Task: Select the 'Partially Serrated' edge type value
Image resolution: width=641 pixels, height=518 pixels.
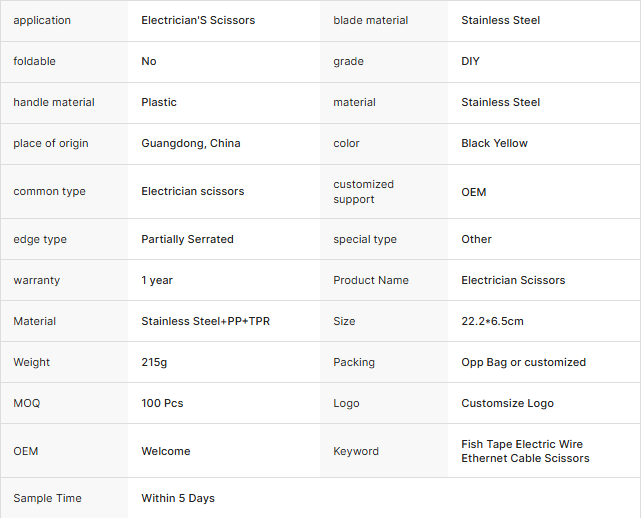Action: (188, 239)
